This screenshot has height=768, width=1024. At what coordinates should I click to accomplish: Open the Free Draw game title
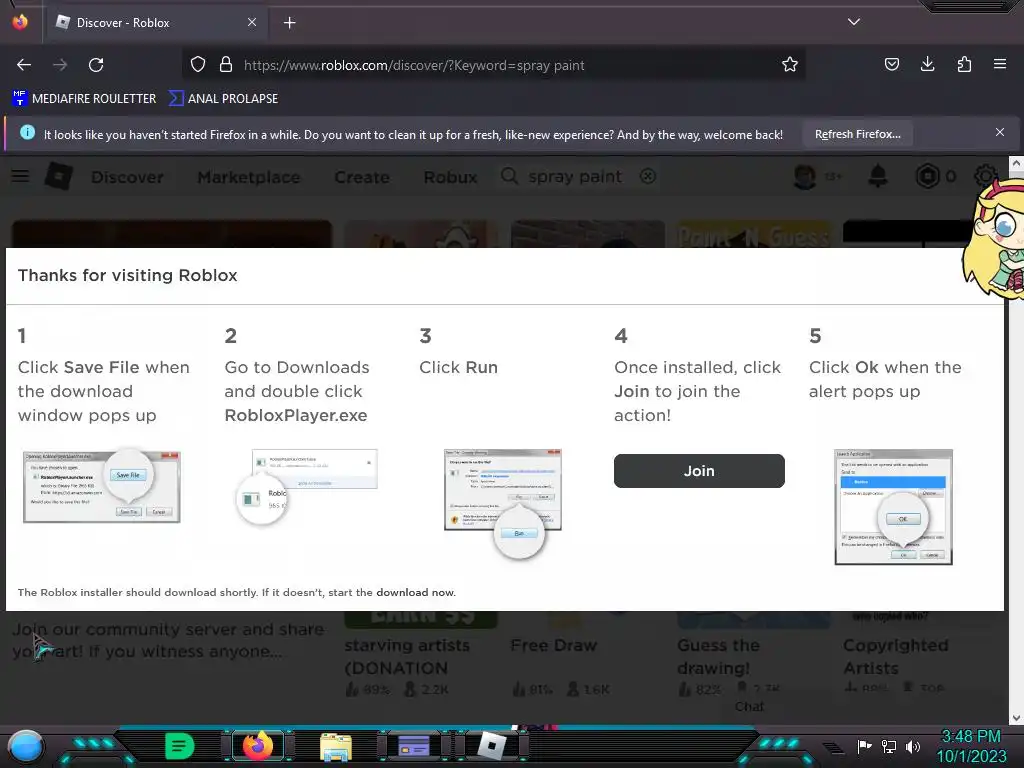coord(553,645)
